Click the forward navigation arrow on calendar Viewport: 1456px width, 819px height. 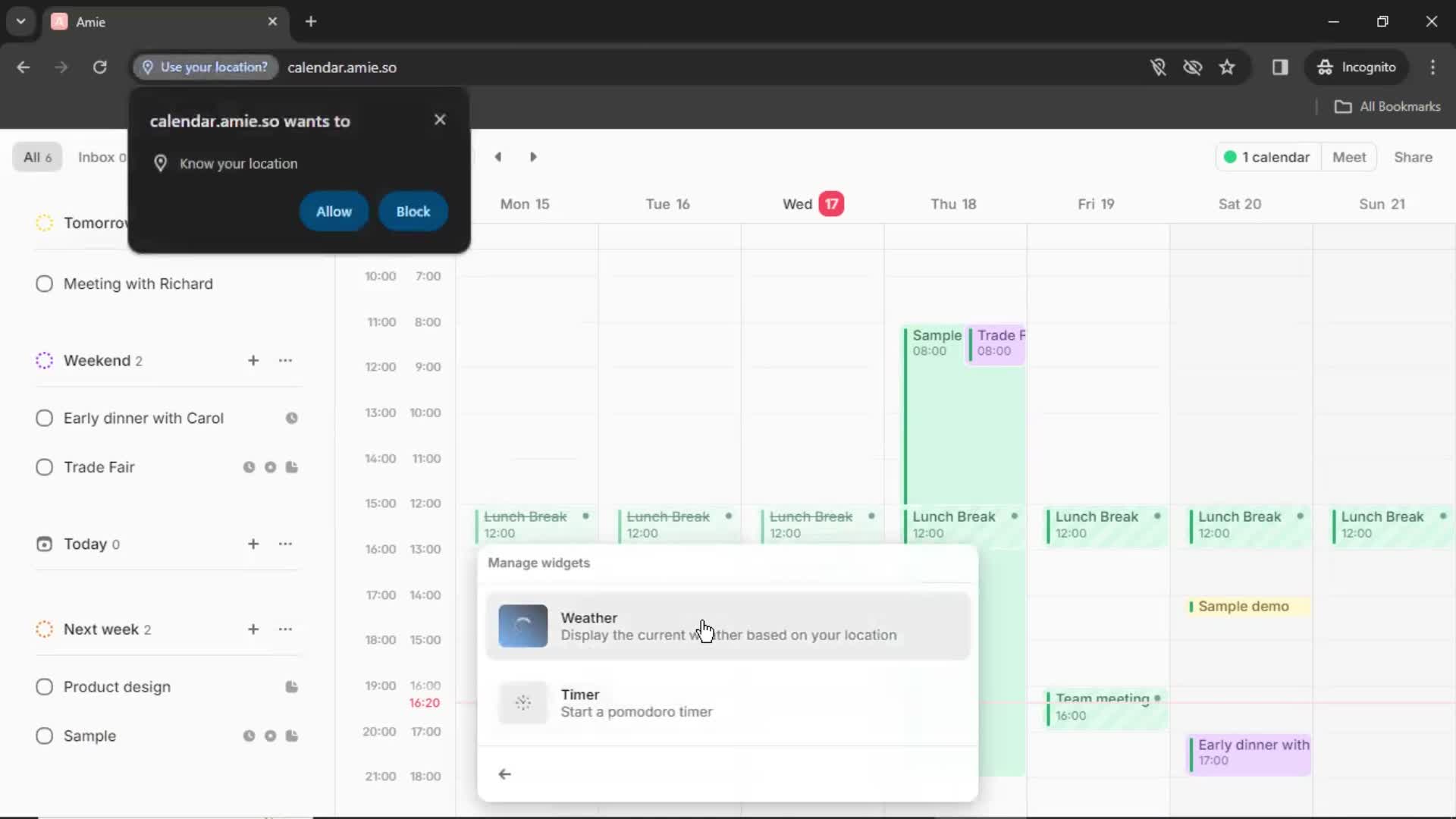click(533, 157)
